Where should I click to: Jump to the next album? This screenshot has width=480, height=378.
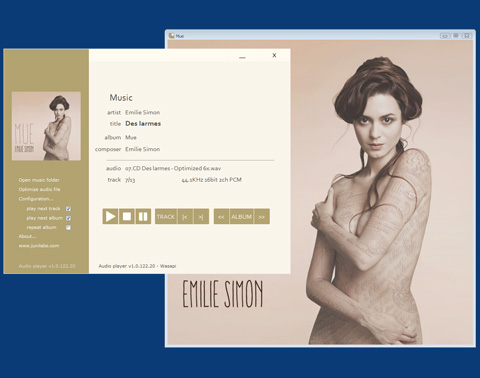(262, 217)
